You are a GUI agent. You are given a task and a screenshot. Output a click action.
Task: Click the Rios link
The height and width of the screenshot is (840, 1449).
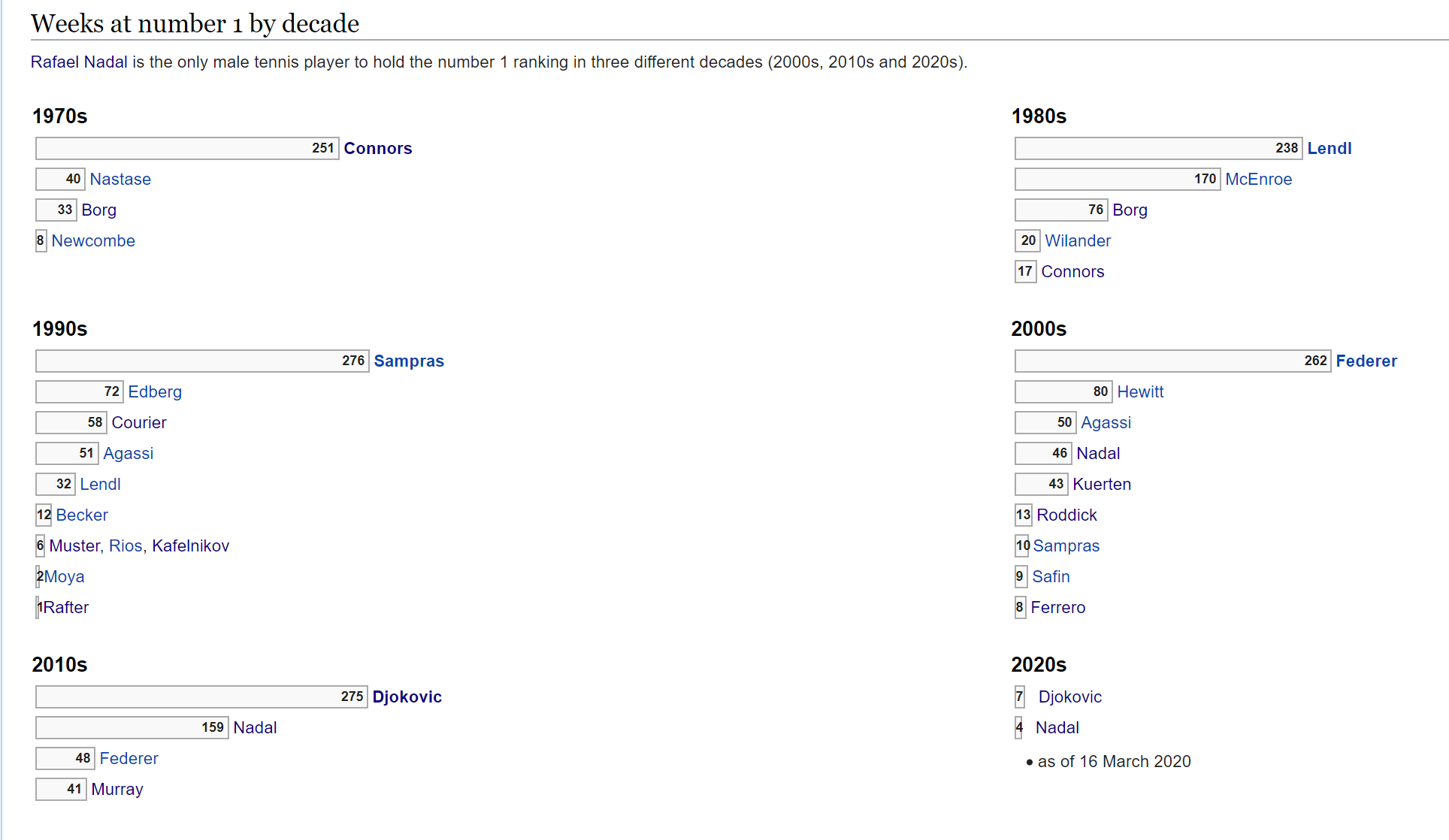pos(126,546)
